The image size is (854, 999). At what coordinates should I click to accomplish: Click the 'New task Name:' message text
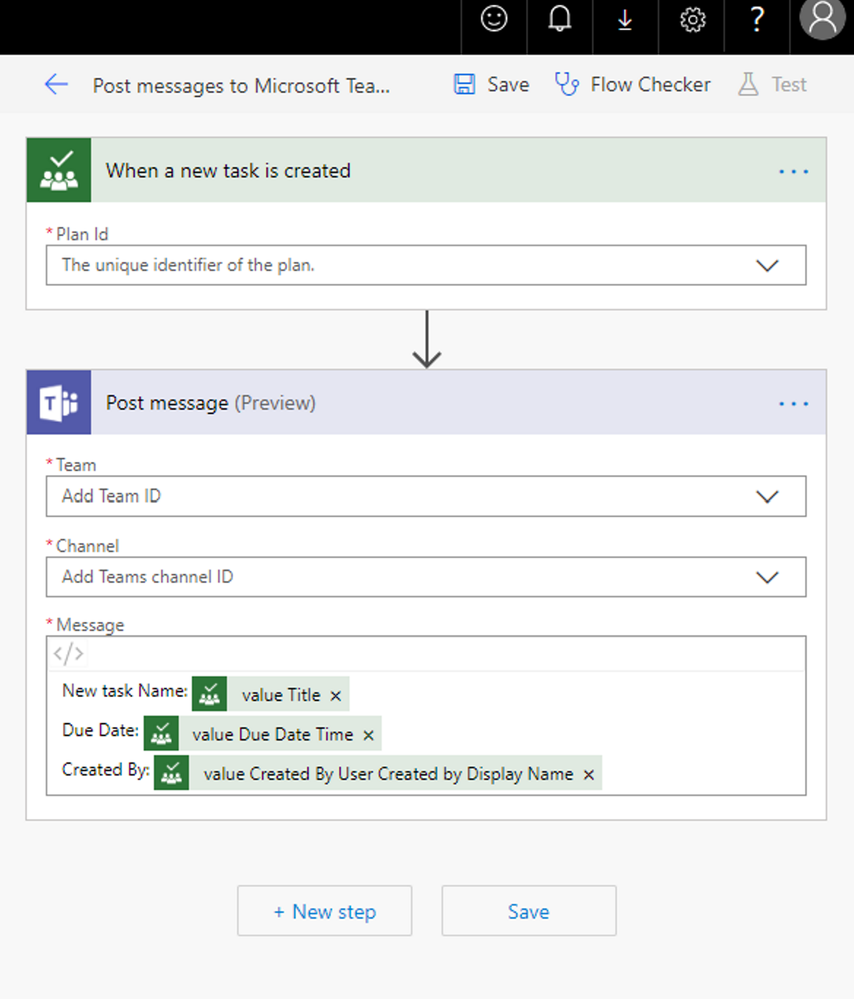click(125, 691)
